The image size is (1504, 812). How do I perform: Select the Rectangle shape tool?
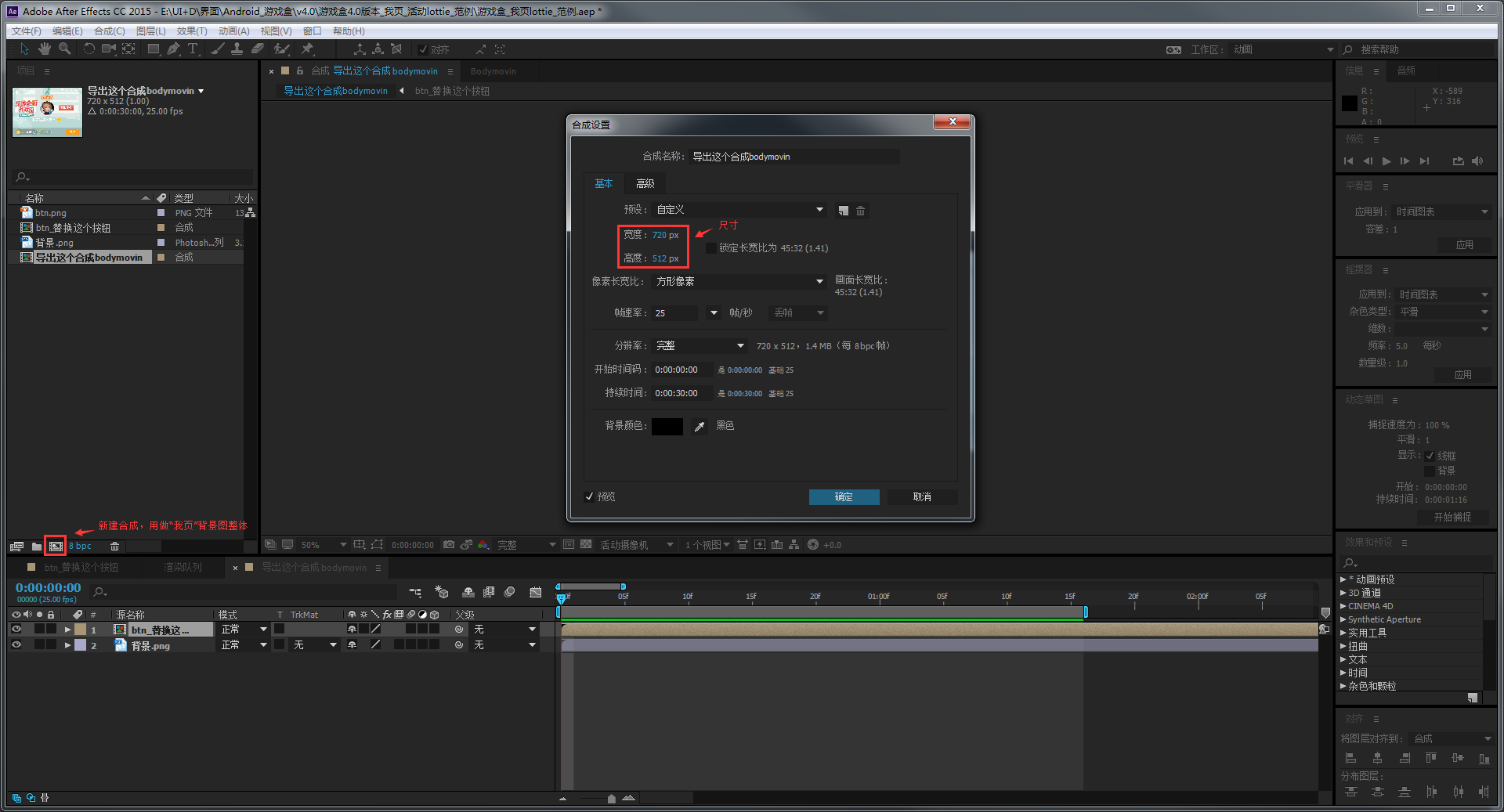[x=154, y=49]
